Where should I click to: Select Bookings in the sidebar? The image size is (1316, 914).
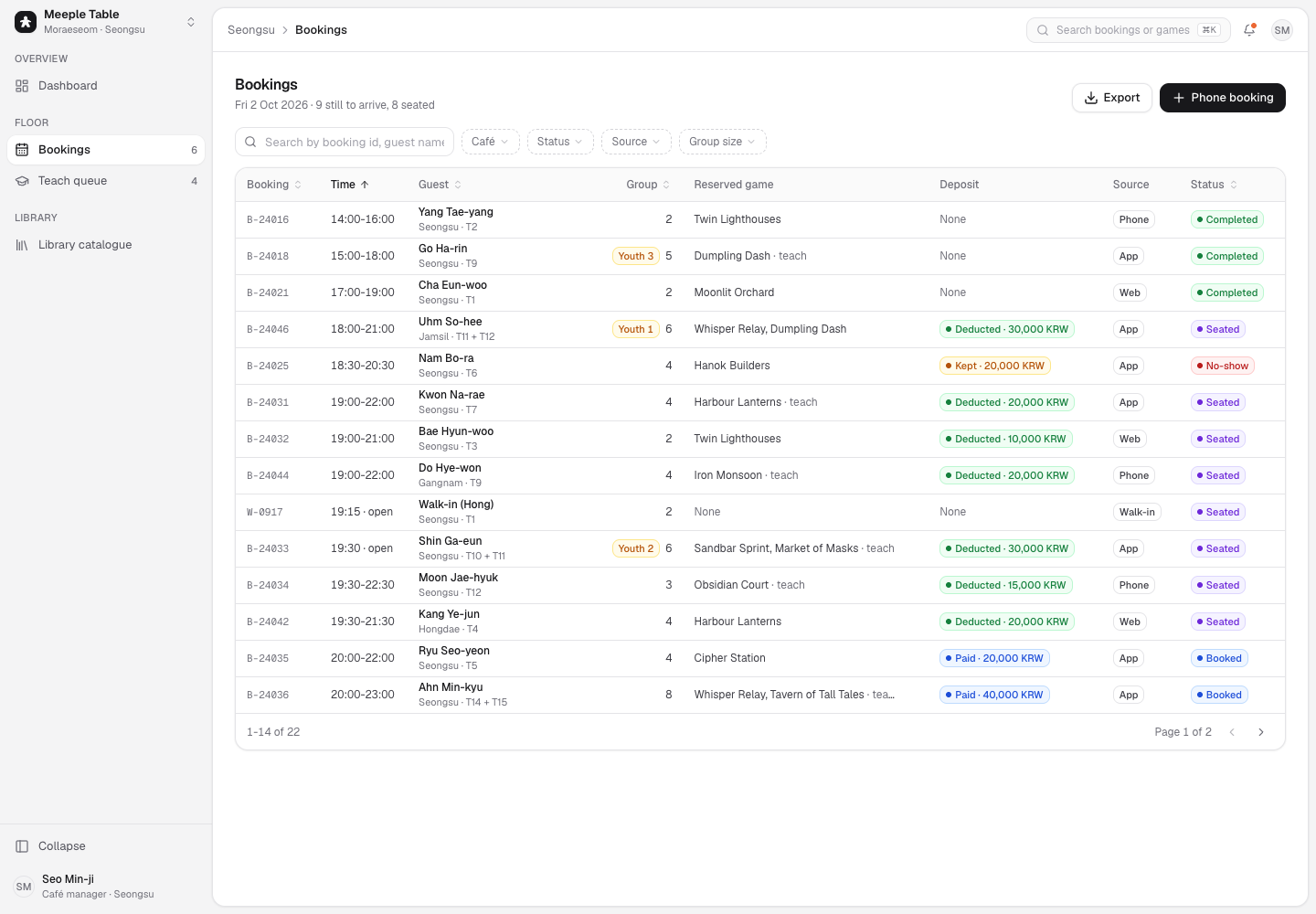tap(106, 150)
